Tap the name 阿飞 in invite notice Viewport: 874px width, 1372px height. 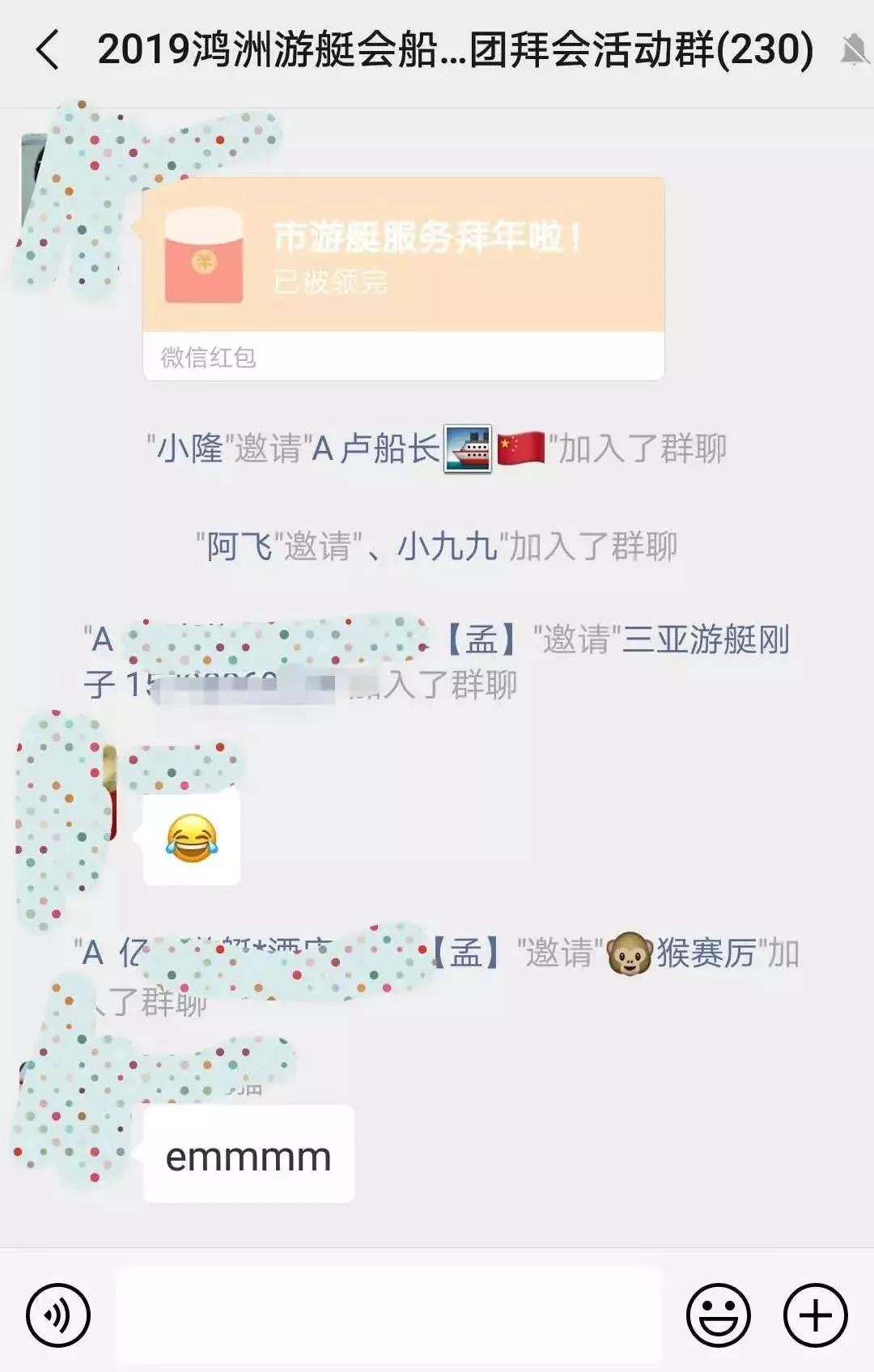240,546
